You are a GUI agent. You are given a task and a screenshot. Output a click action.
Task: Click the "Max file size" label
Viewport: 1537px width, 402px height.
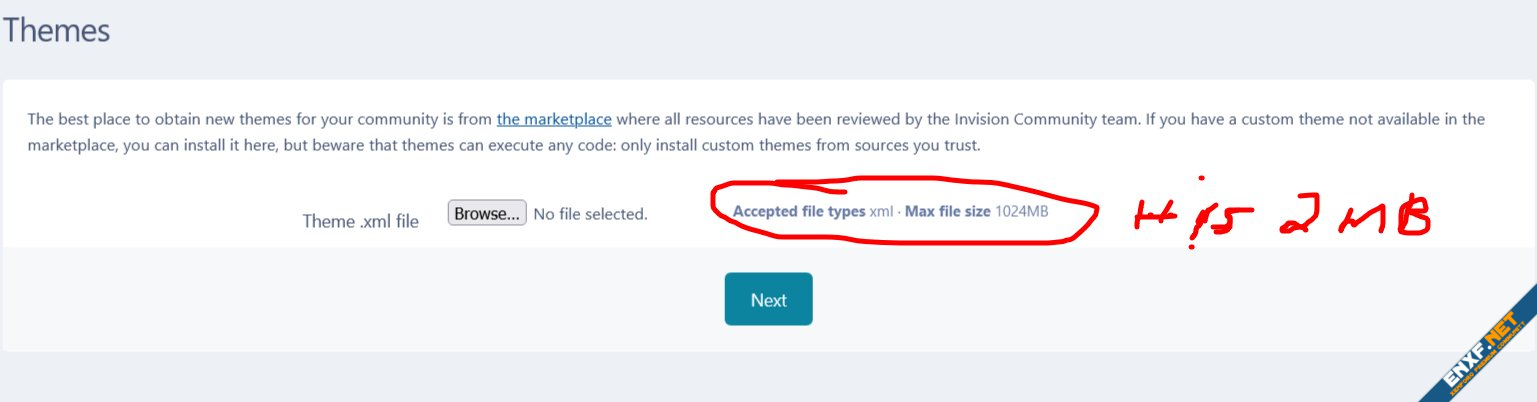[x=947, y=212]
